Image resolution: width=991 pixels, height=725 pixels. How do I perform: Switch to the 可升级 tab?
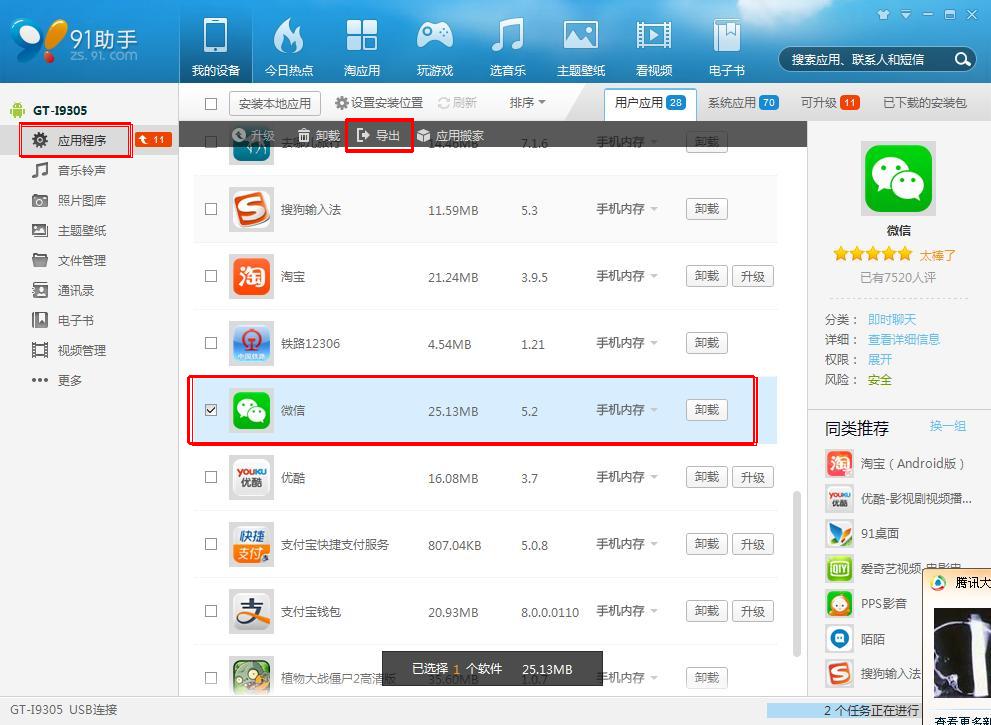pos(830,103)
